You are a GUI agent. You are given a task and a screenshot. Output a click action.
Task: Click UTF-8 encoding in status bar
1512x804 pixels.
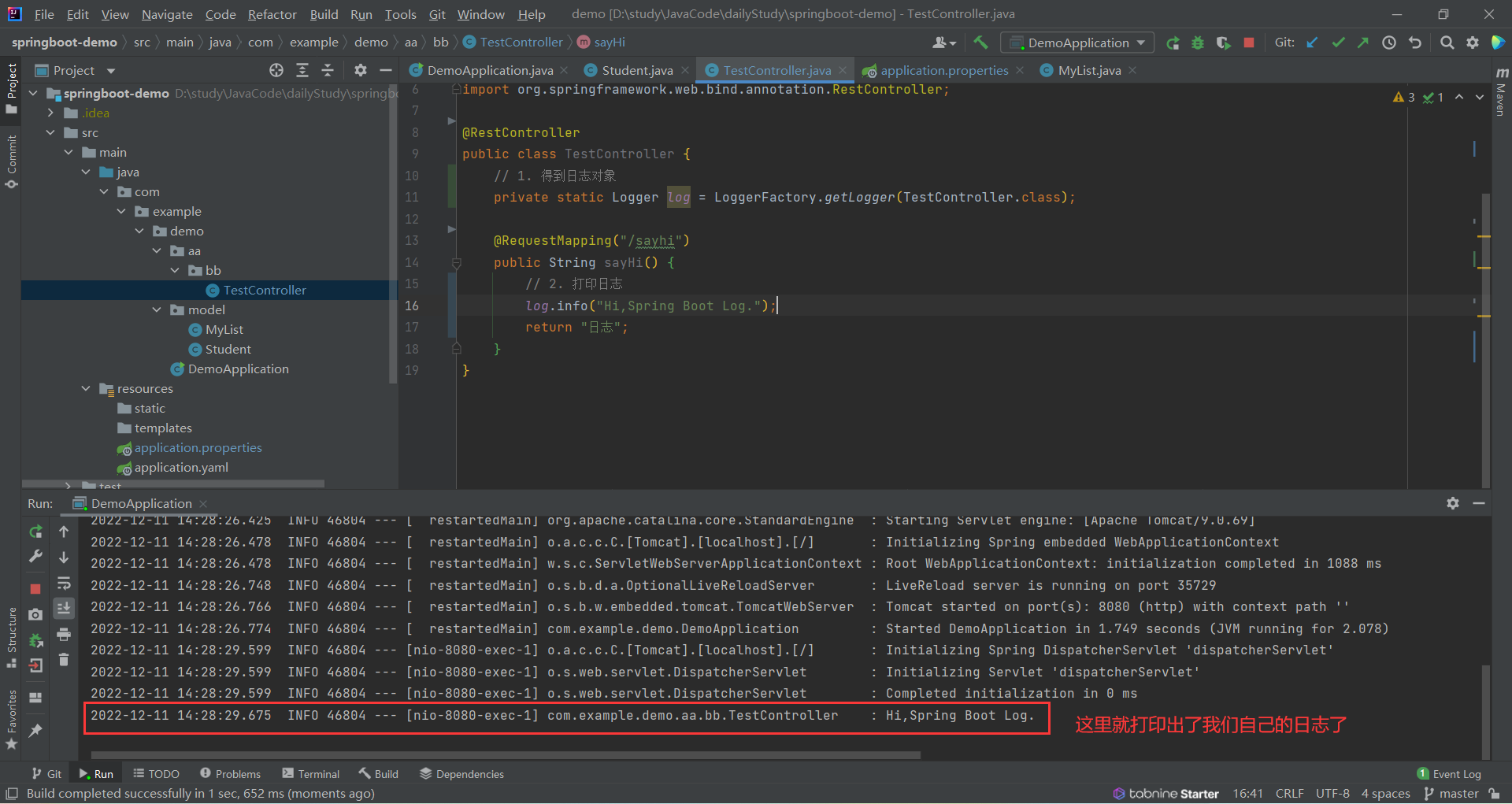(x=1332, y=794)
